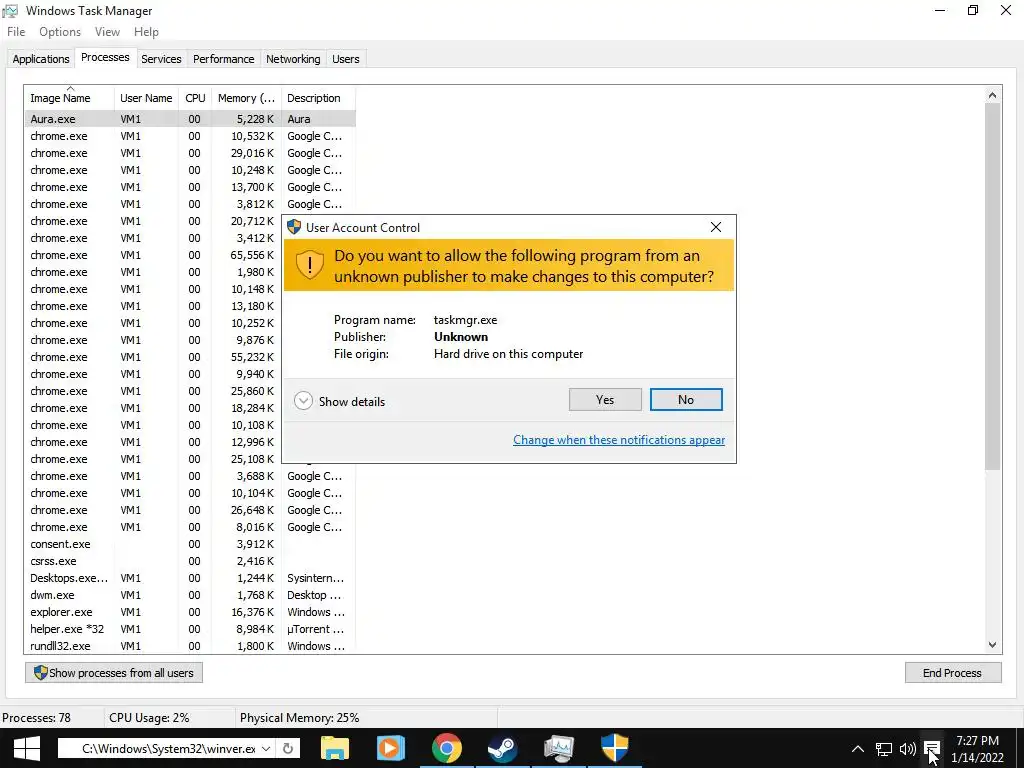Switch to Google Chrome on the taskbar
Viewport: 1024px width, 768px height.
(x=447, y=748)
